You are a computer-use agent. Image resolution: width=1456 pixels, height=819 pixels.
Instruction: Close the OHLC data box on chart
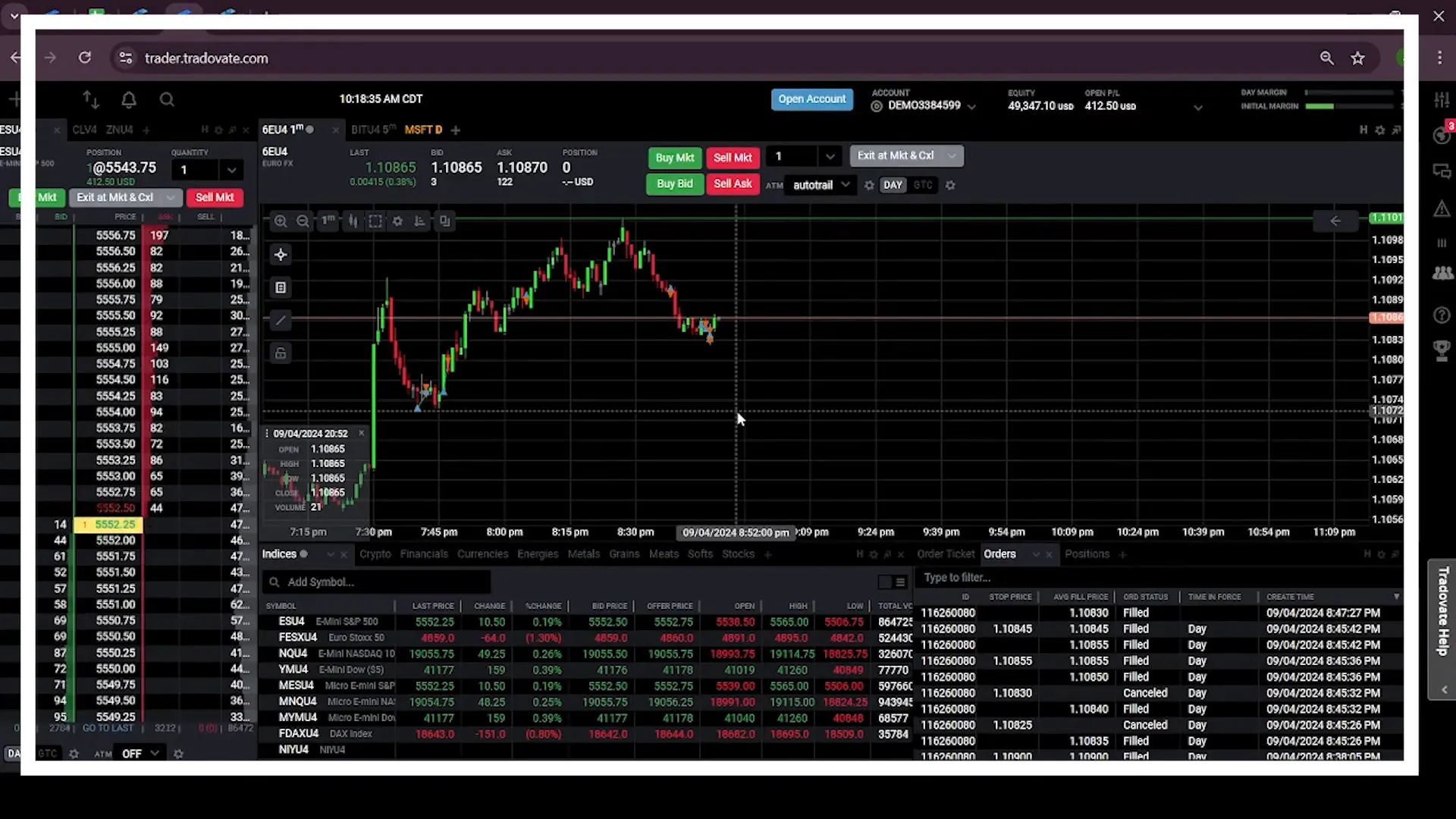pos(361,433)
